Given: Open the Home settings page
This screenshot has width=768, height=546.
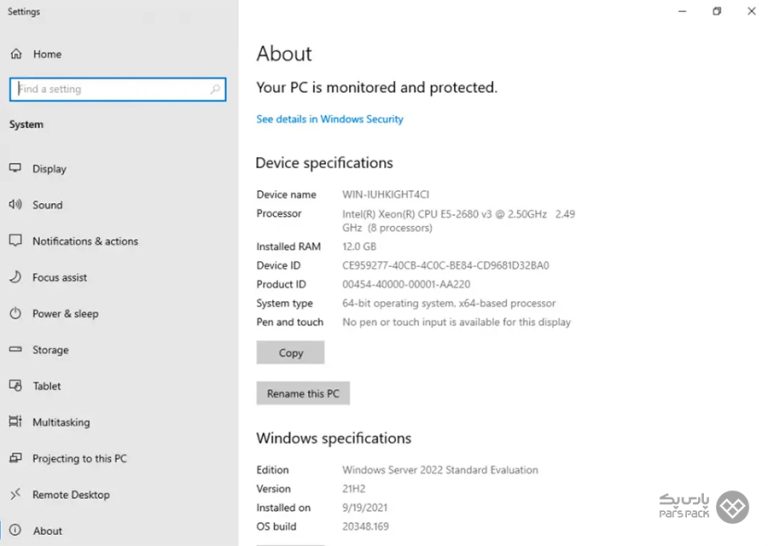Looking at the screenshot, I should click(48, 54).
